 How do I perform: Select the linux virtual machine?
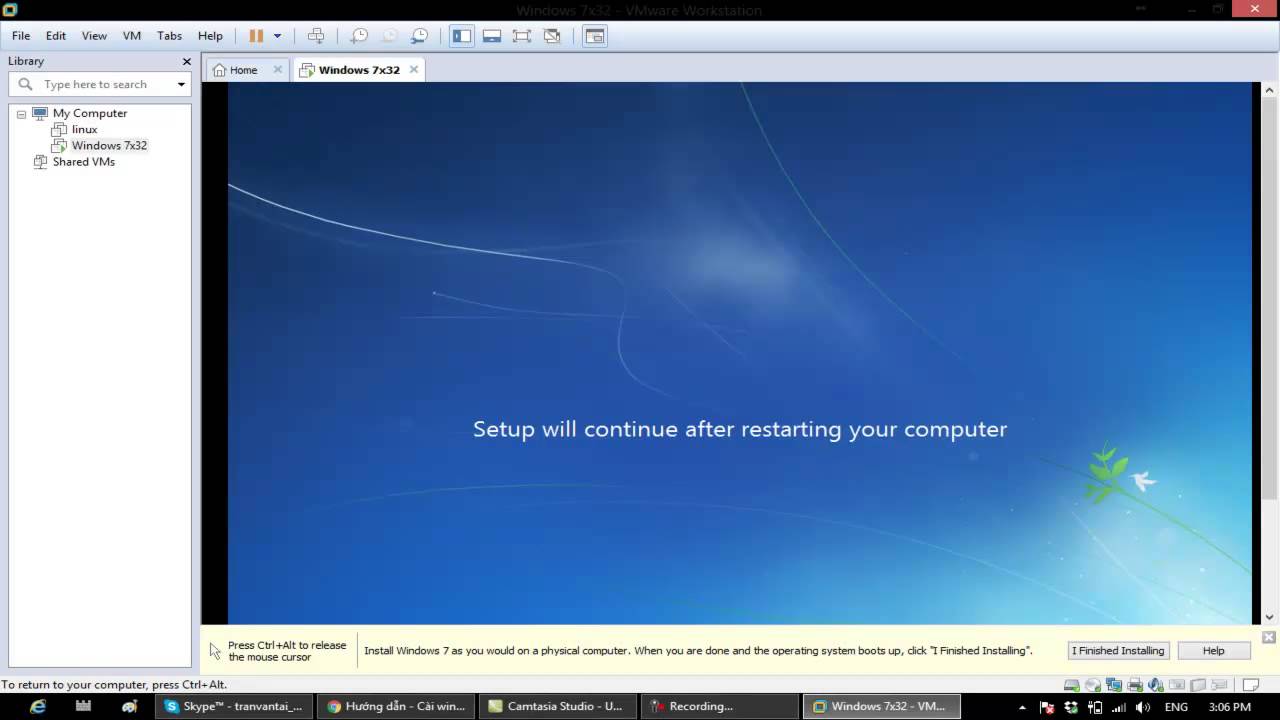[x=84, y=129]
